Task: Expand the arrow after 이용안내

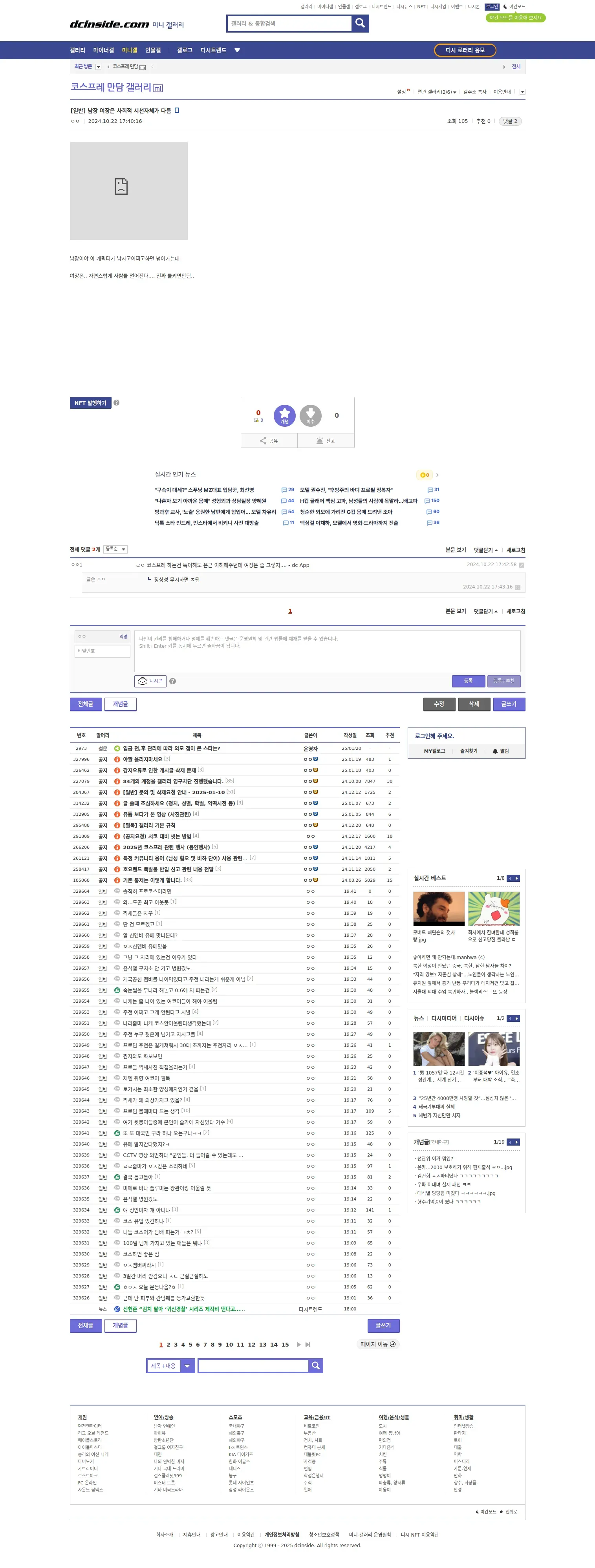Action: pos(522,92)
